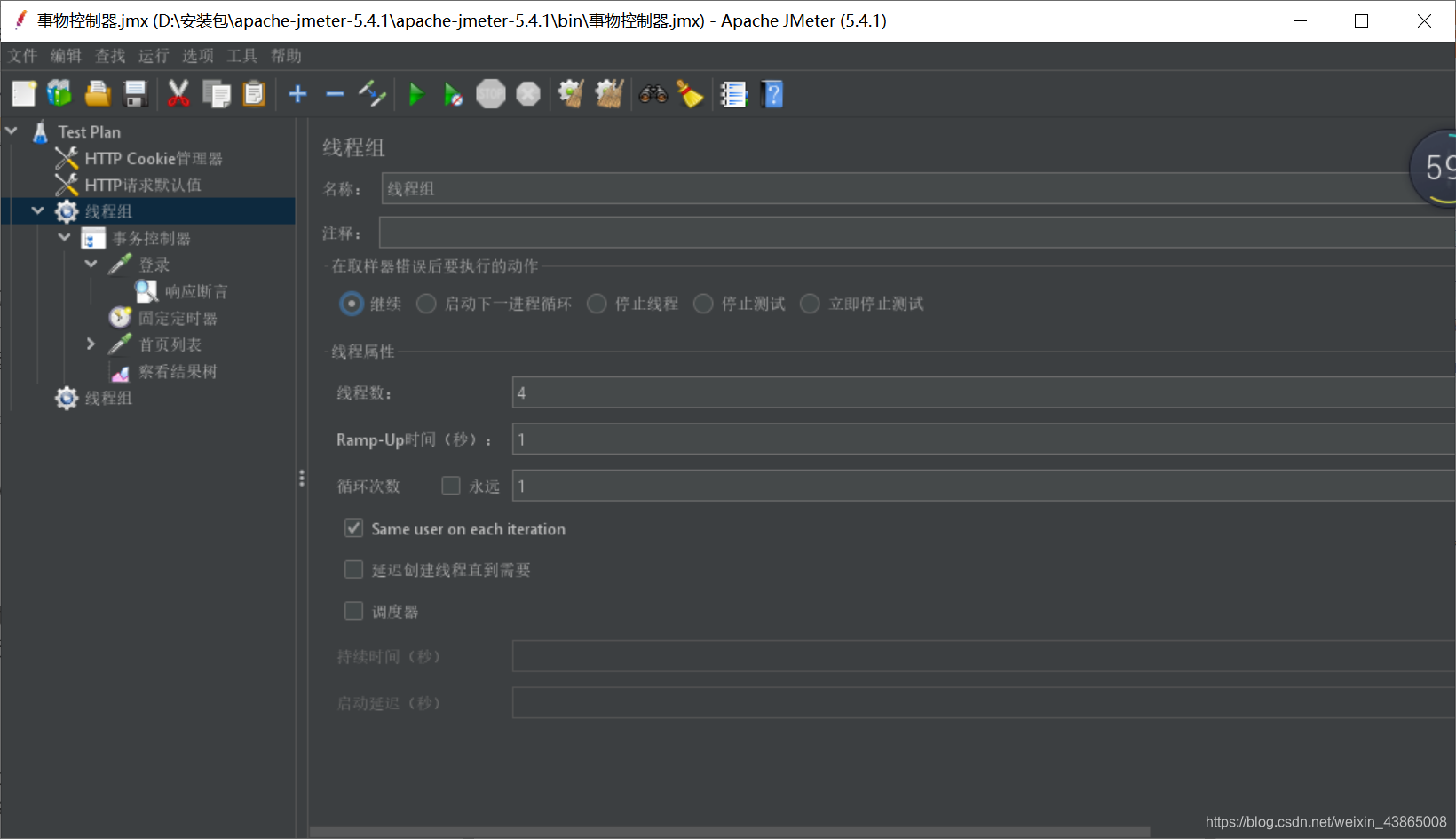Check the 永远 loop forever checkbox

pos(451,486)
